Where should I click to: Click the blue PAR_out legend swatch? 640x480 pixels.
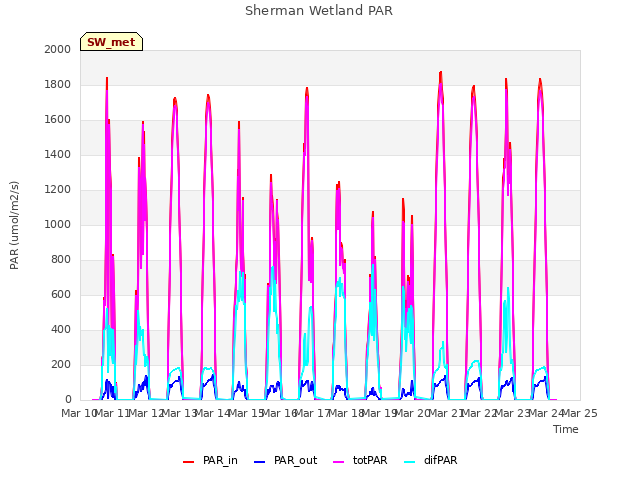tap(260, 462)
